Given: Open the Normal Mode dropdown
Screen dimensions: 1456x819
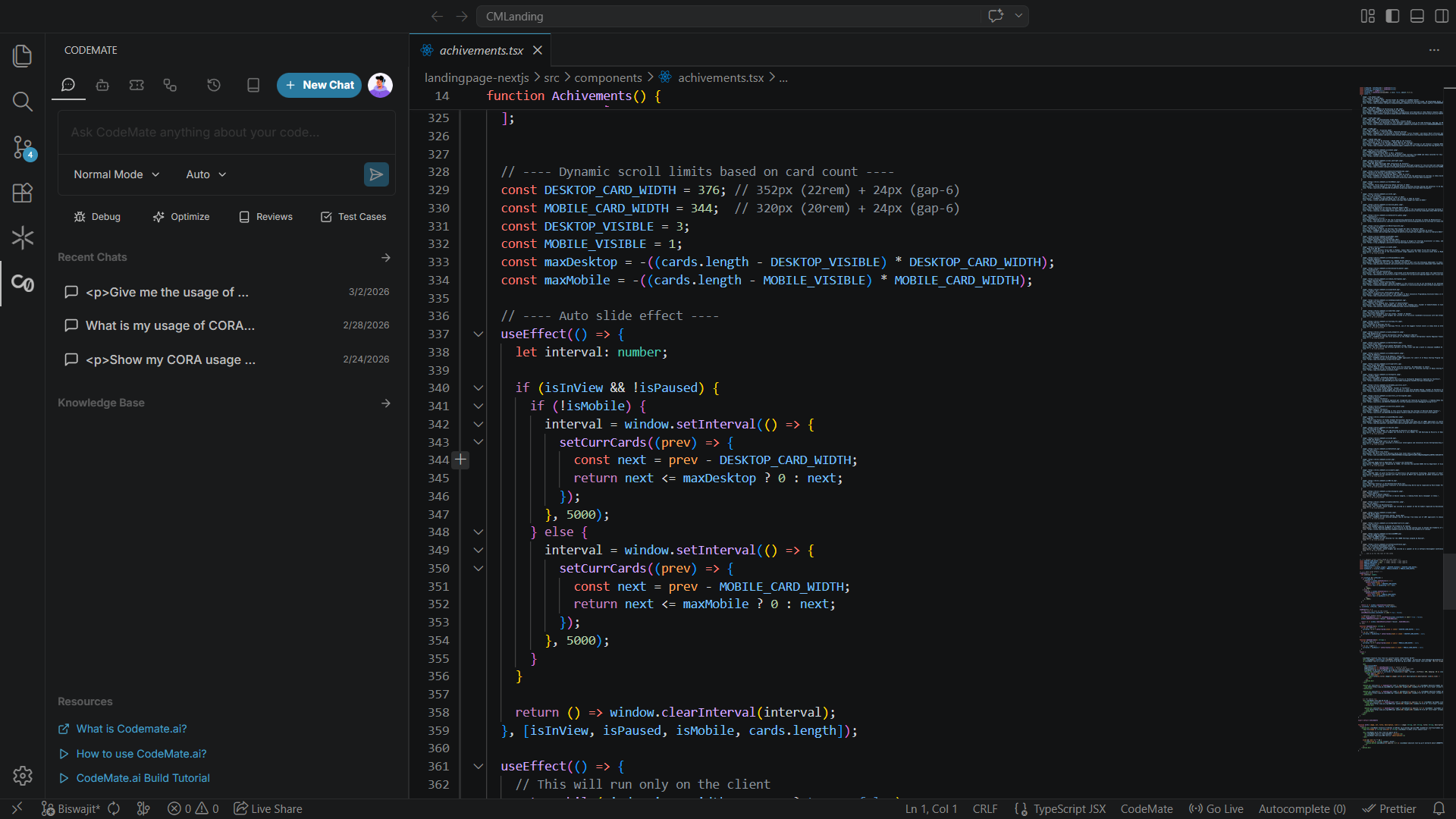Looking at the screenshot, I should tap(116, 174).
